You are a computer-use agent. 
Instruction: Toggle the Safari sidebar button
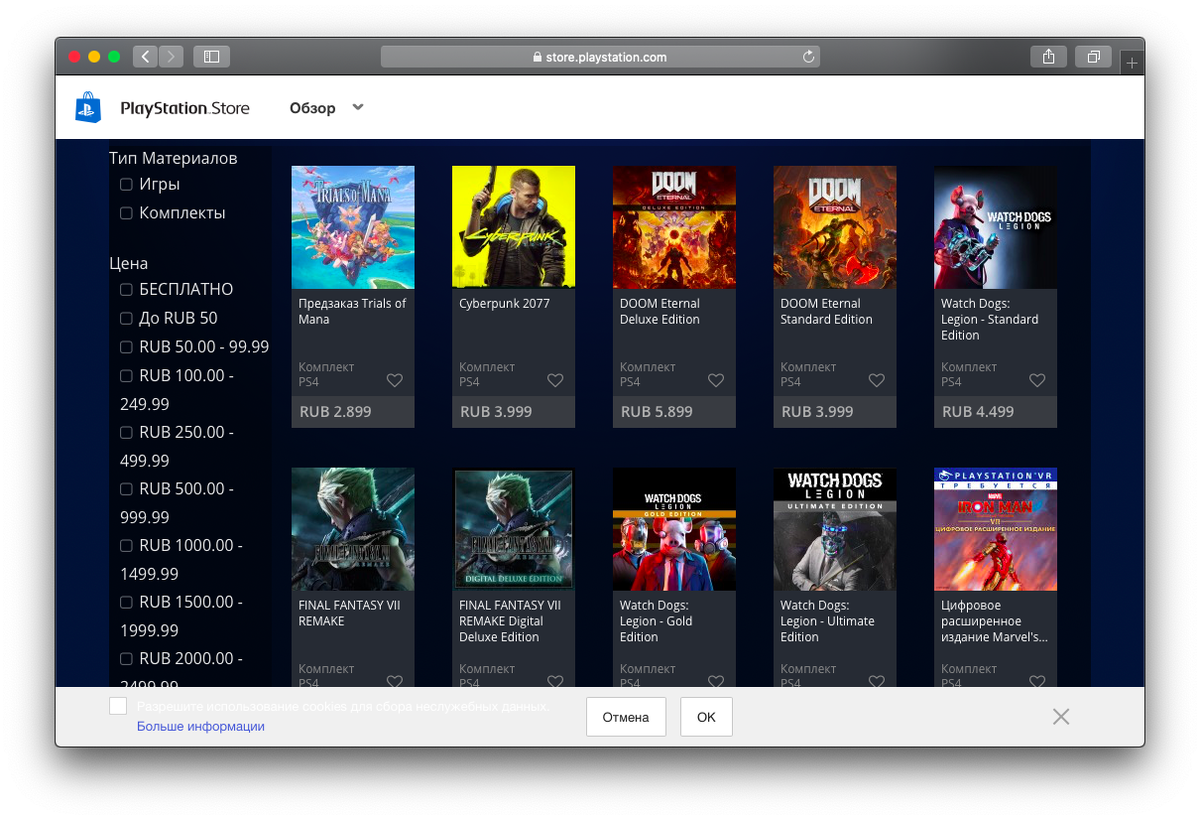pos(211,57)
